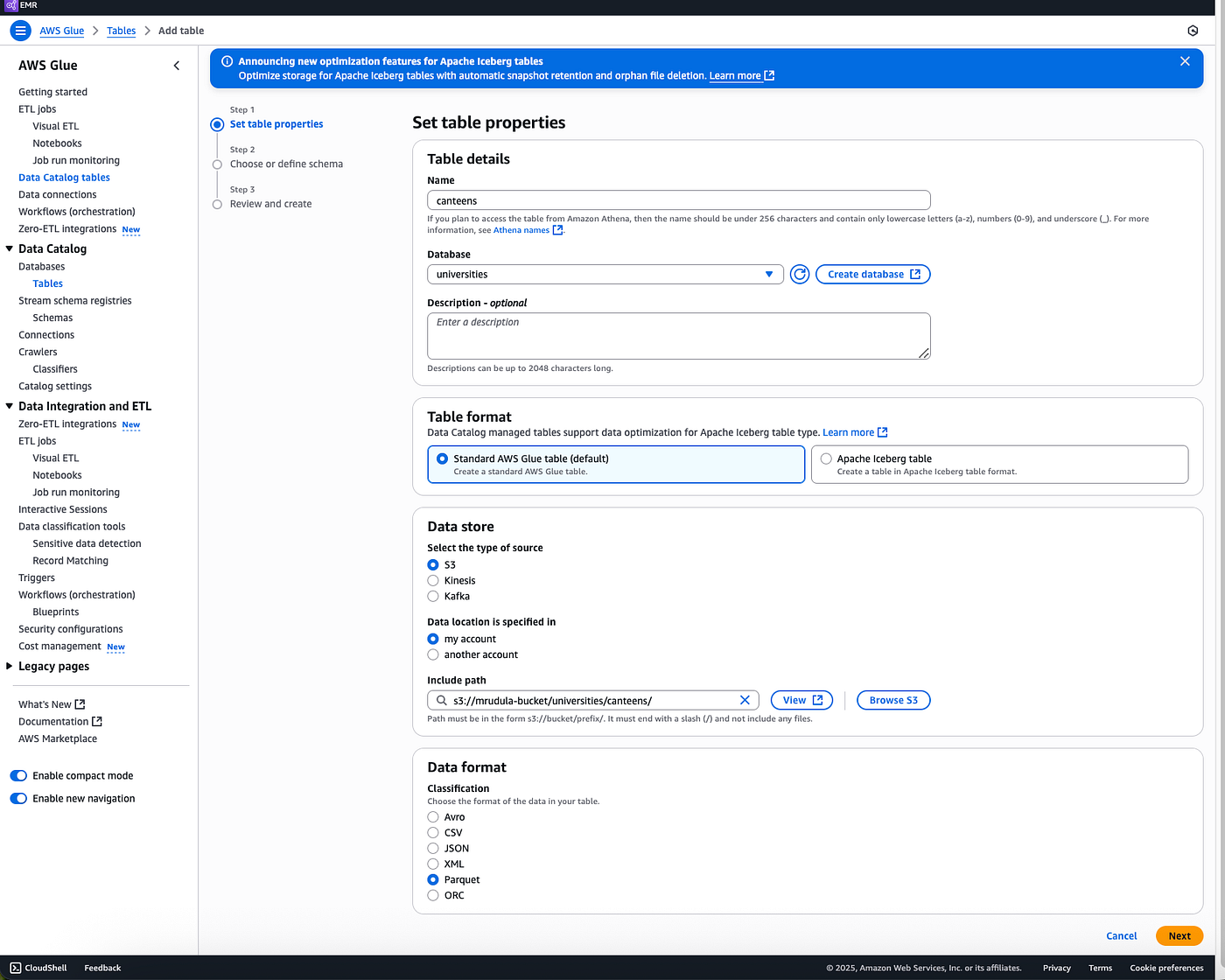Choose Kafka as the source type

point(433,597)
